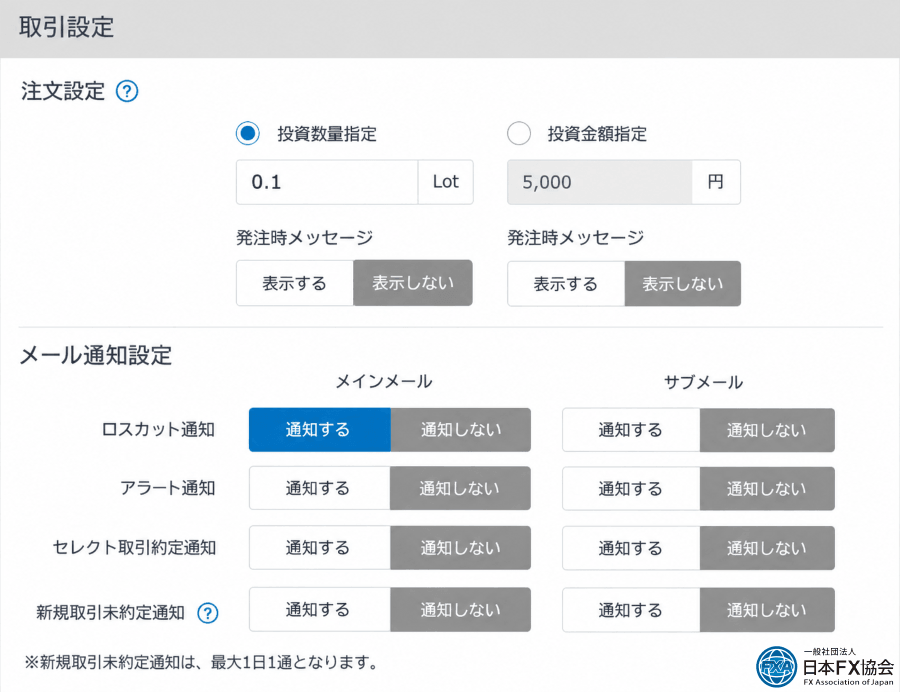
Task: Disable セレクト取引約定通知 for main mail
Action: click(460, 548)
